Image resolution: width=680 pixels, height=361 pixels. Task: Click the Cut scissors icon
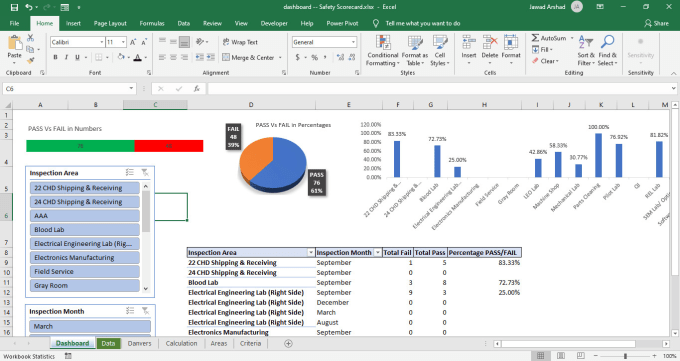[30, 38]
